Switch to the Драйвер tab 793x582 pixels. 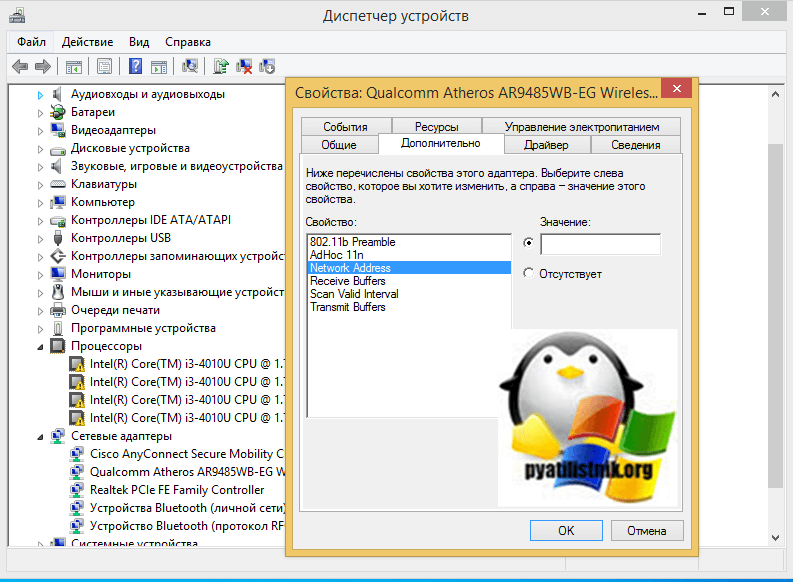pos(546,145)
